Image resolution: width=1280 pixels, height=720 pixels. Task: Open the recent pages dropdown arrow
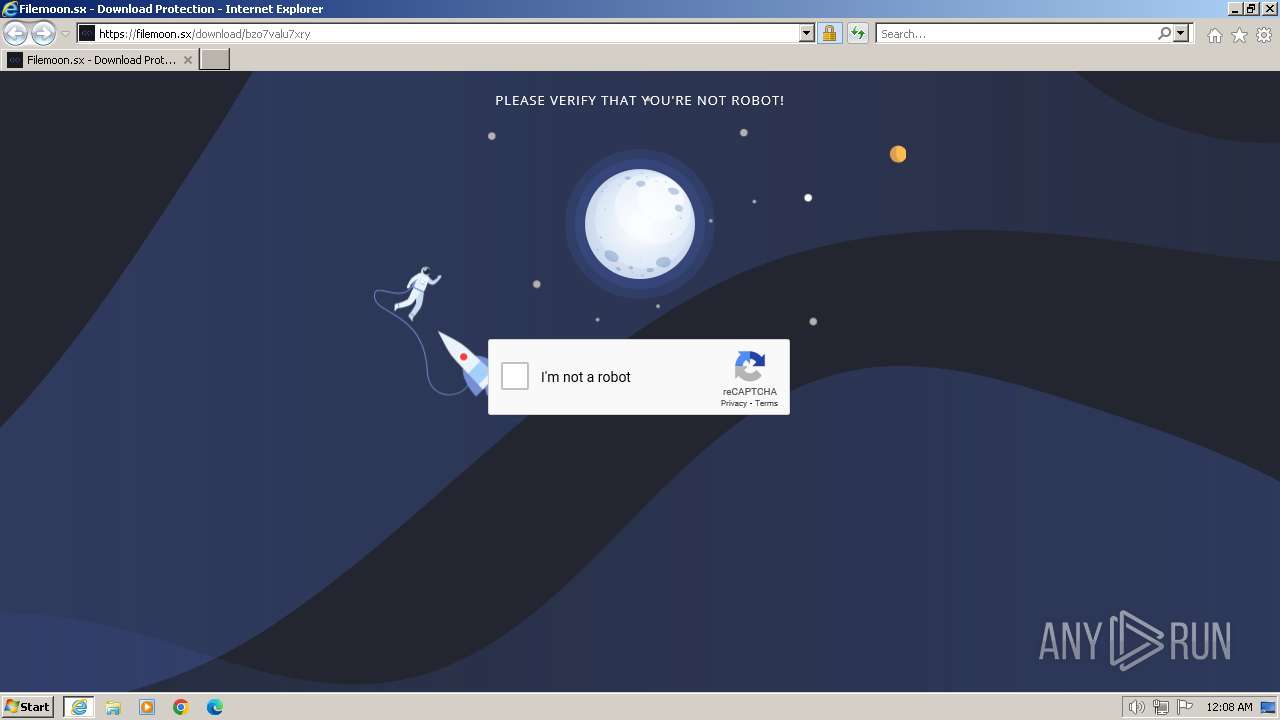coord(66,33)
